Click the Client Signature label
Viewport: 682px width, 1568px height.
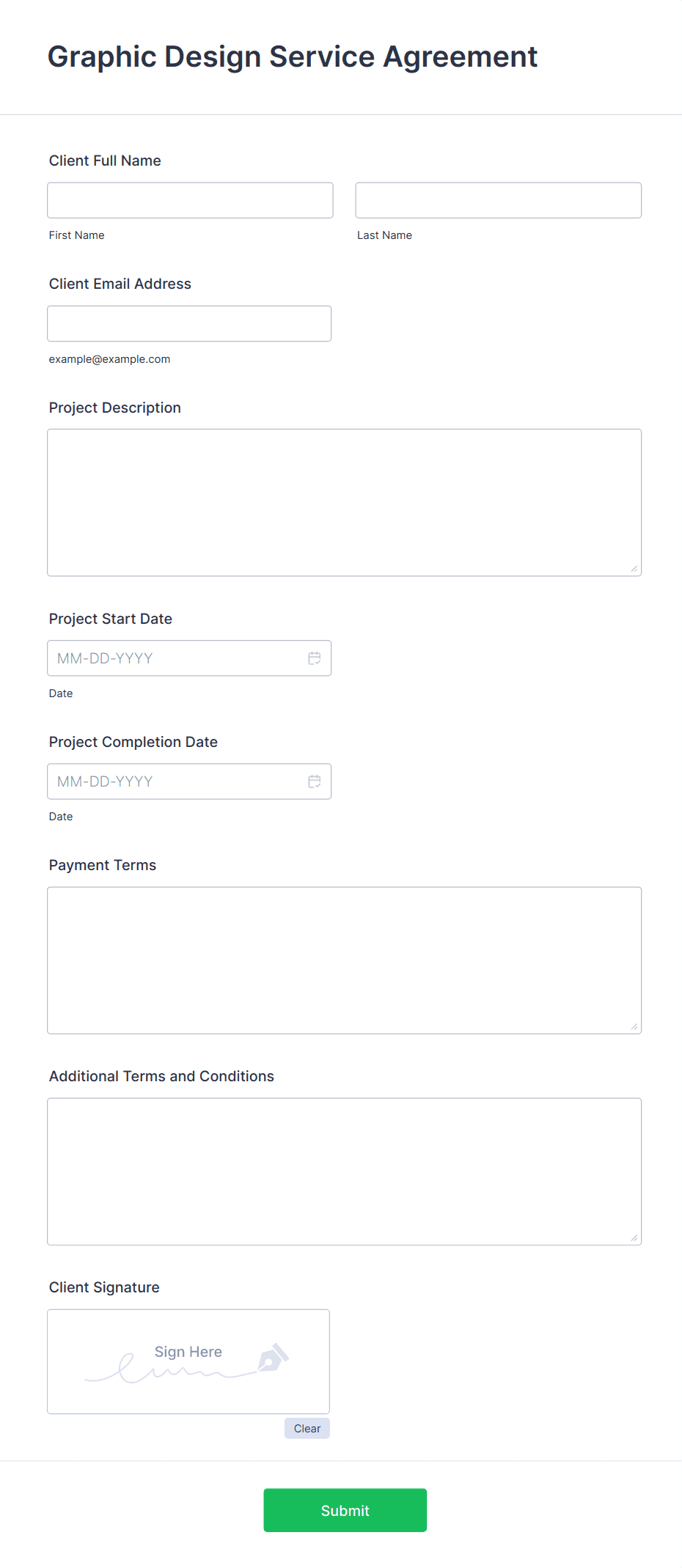[104, 1287]
